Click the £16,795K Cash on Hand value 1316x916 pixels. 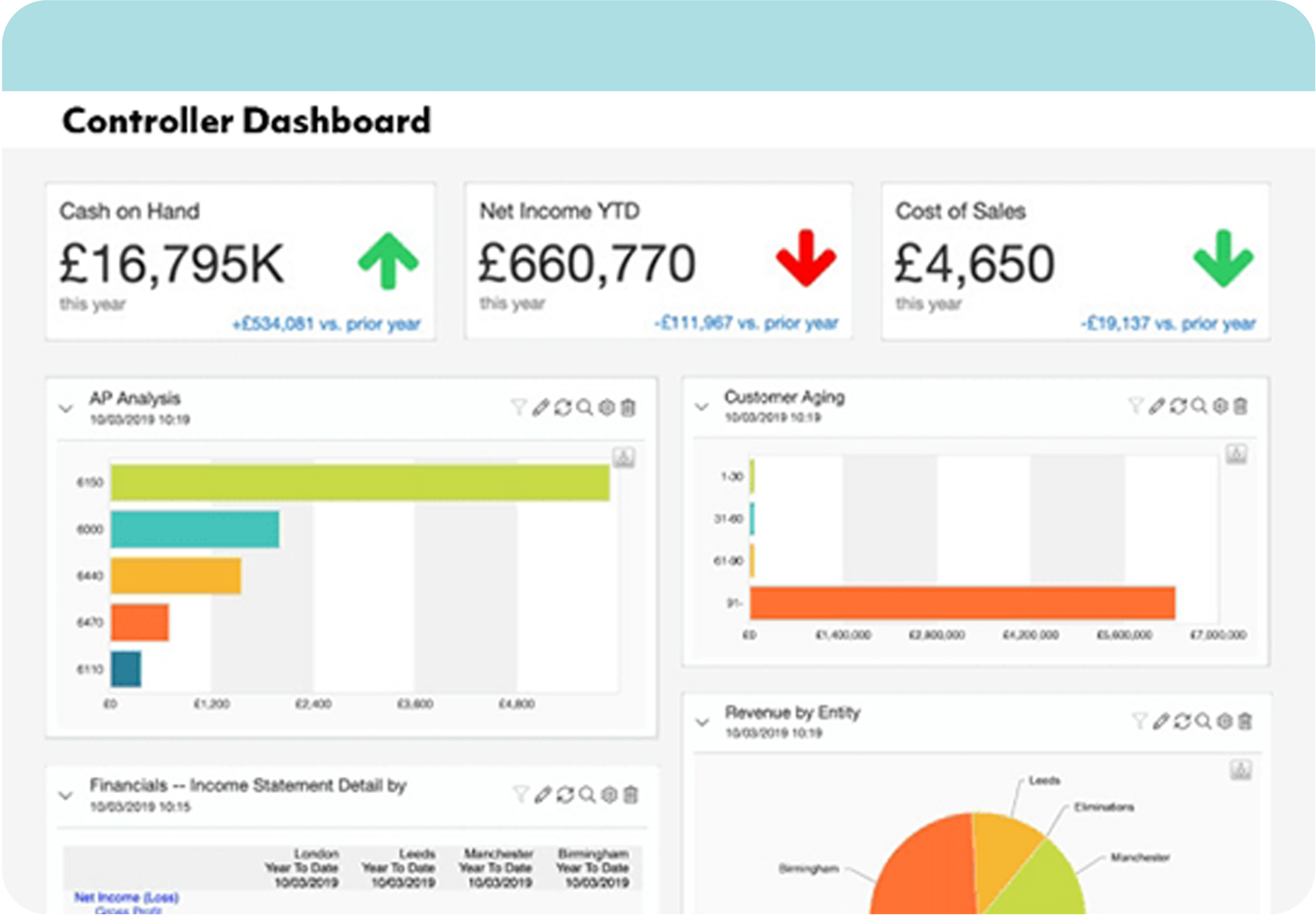click(172, 264)
